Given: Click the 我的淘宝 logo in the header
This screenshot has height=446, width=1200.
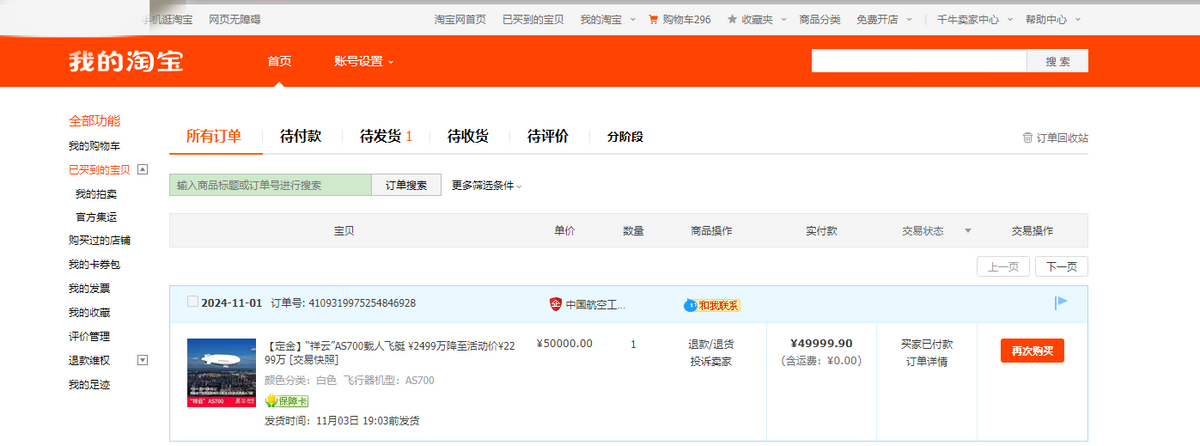Looking at the screenshot, I should click(126, 61).
